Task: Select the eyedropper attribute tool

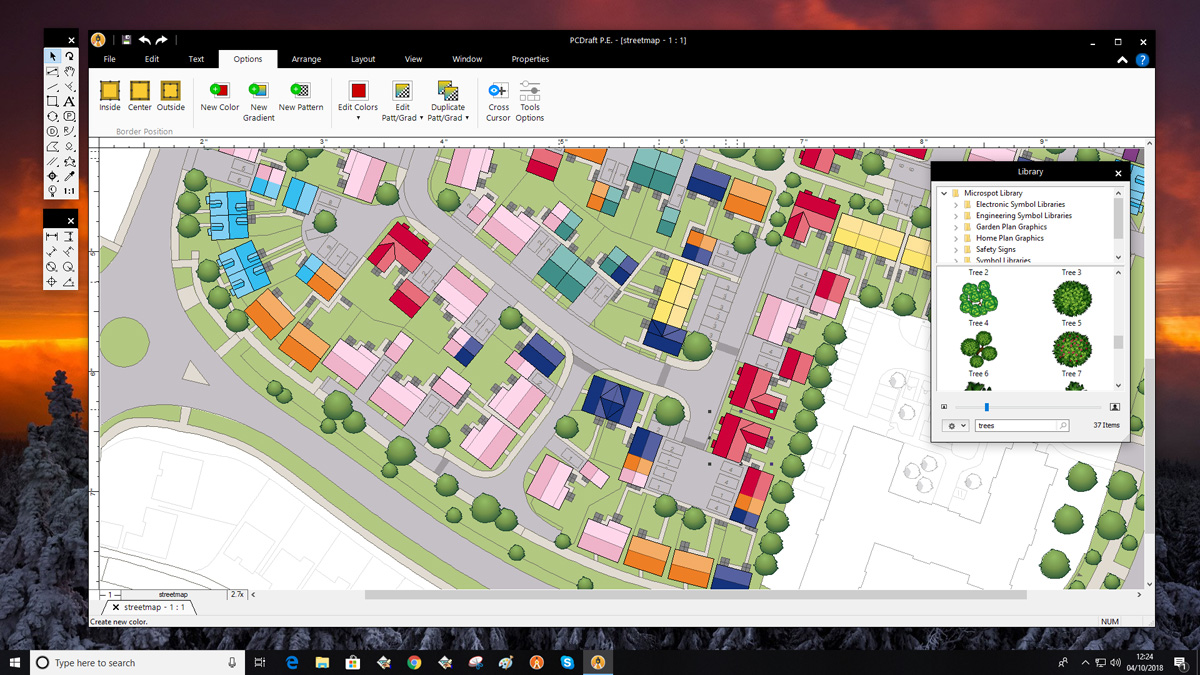Action: pos(69,177)
